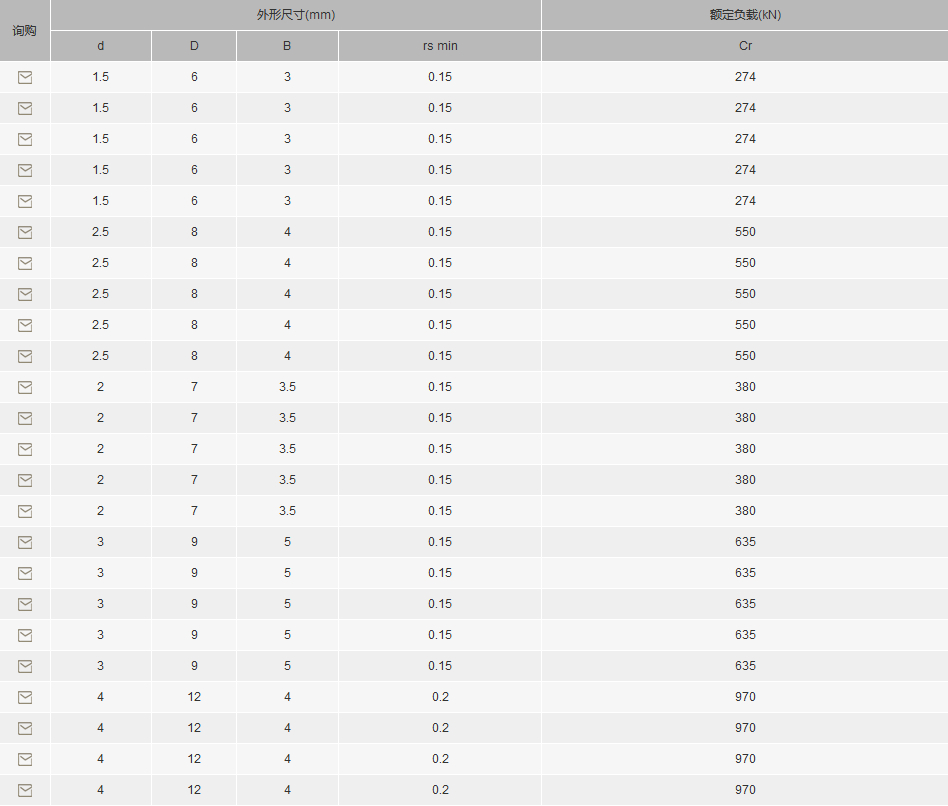
Task: Open the inquiry envelope in the first Cr 970 row
Action: pyautogui.click(x=25, y=697)
